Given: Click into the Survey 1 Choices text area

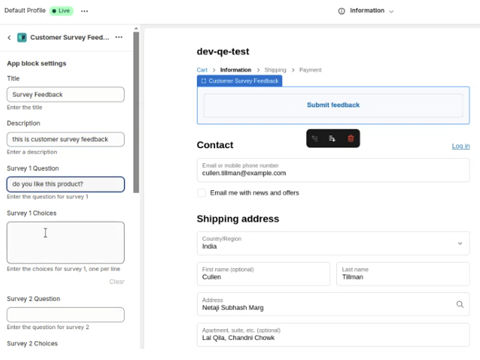Looking at the screenshot, I should 66,242.
